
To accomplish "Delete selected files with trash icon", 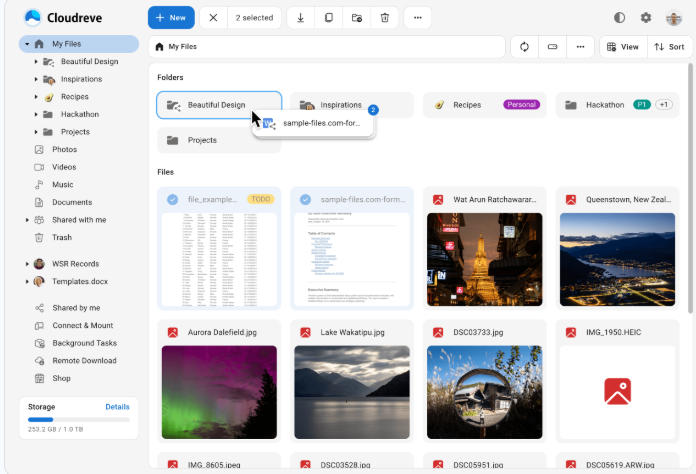I will 385,18.
